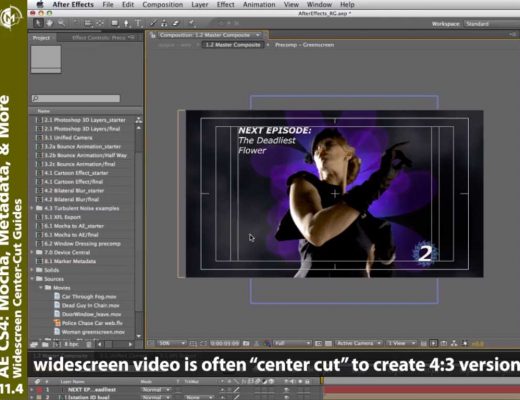Click the project flowchart view icon
520x400 pixels.
139,120
